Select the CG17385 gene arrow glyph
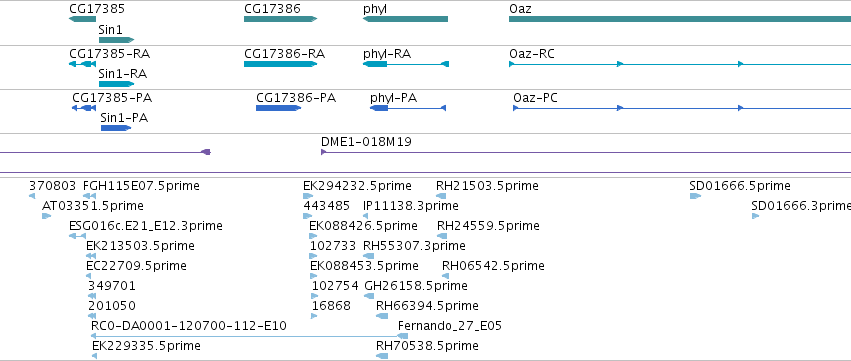851x361 pixels. [82, 19]
